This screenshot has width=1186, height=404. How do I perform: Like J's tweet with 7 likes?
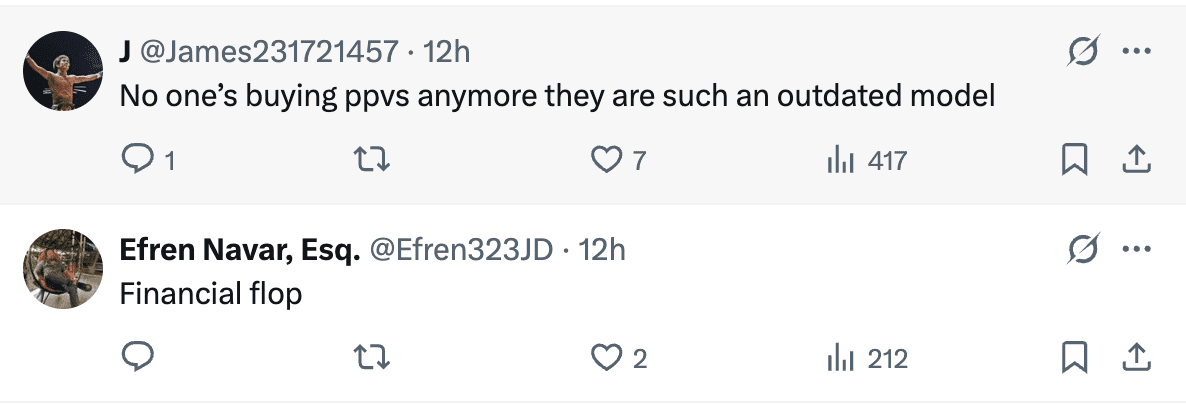point(607,160)
